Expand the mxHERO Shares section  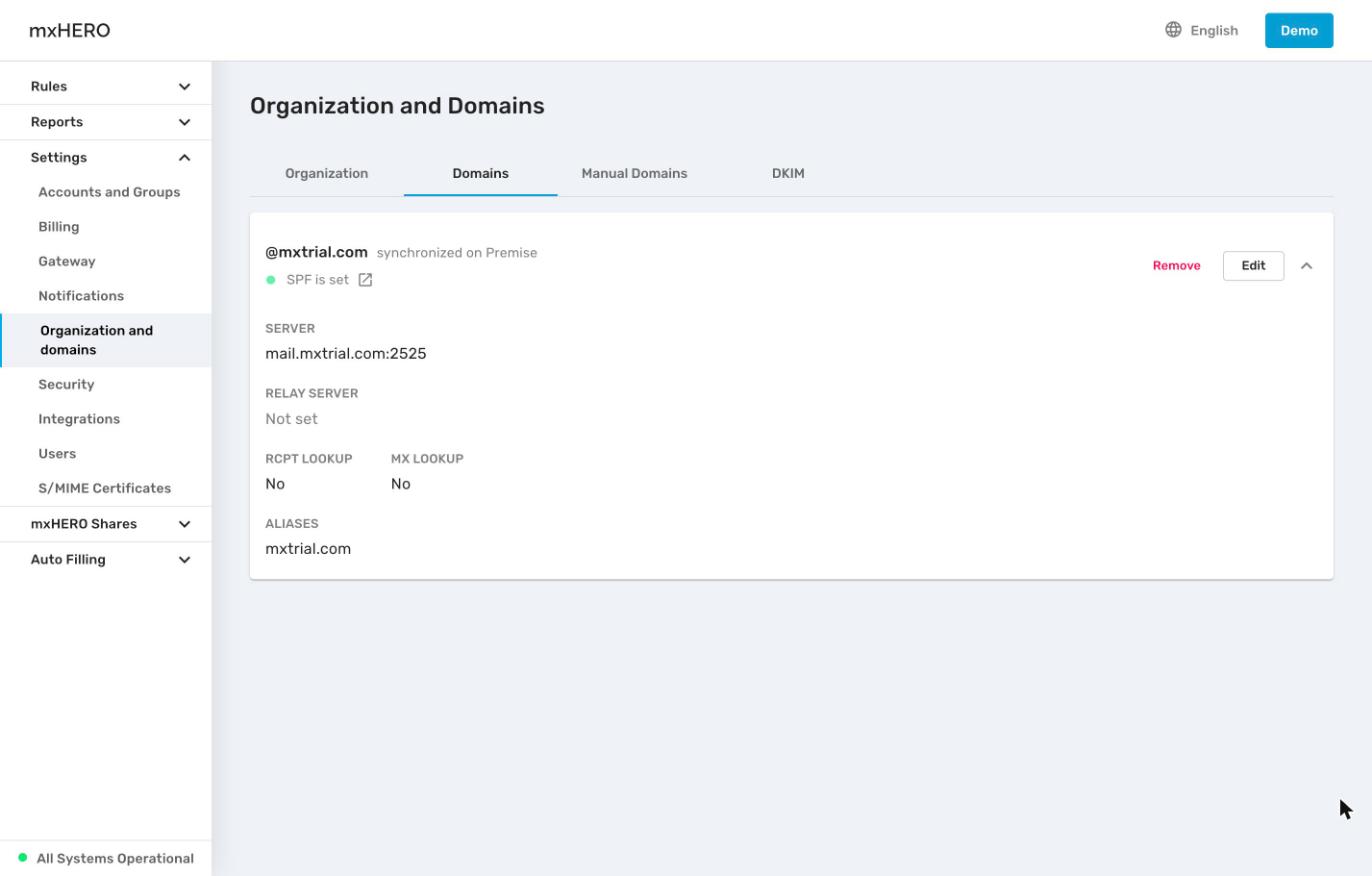coord(106,524)
